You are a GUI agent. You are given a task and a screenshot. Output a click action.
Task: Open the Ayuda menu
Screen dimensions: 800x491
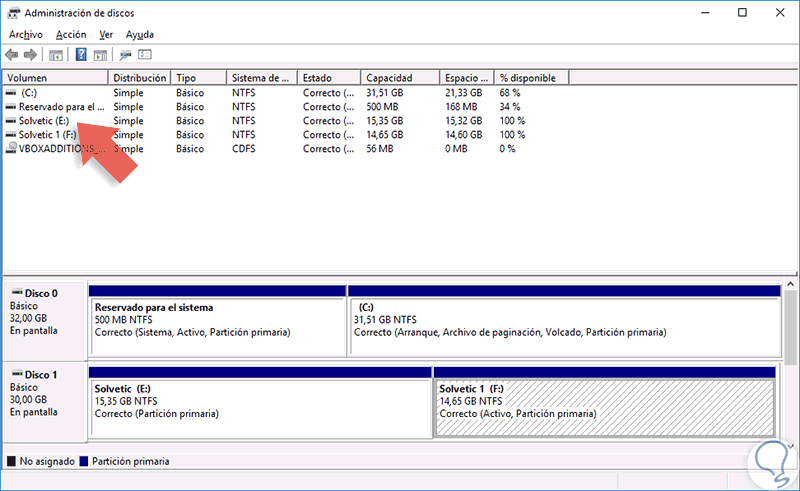coord(140,35)
